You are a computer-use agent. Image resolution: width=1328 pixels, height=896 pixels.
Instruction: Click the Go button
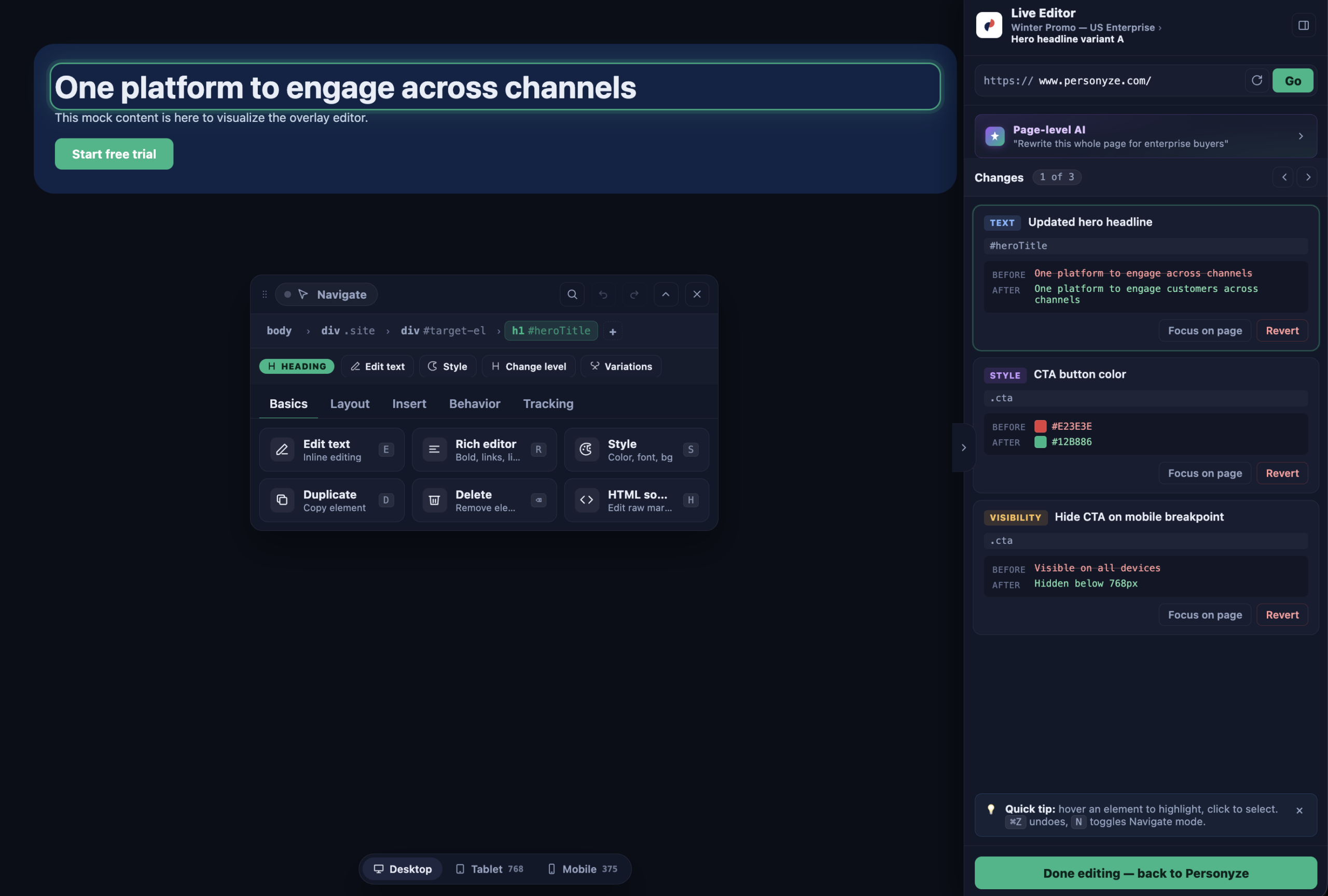[x=1293, y=80]
